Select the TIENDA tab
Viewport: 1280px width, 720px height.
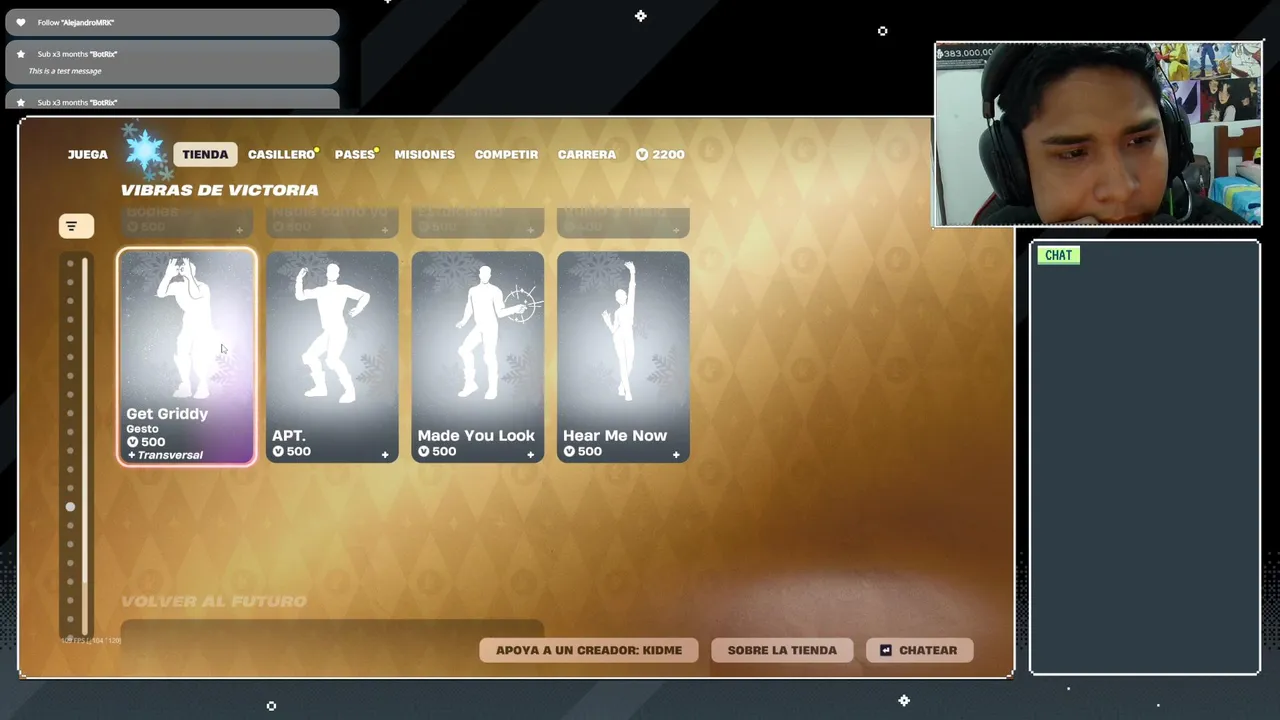[x=205, y=154]
